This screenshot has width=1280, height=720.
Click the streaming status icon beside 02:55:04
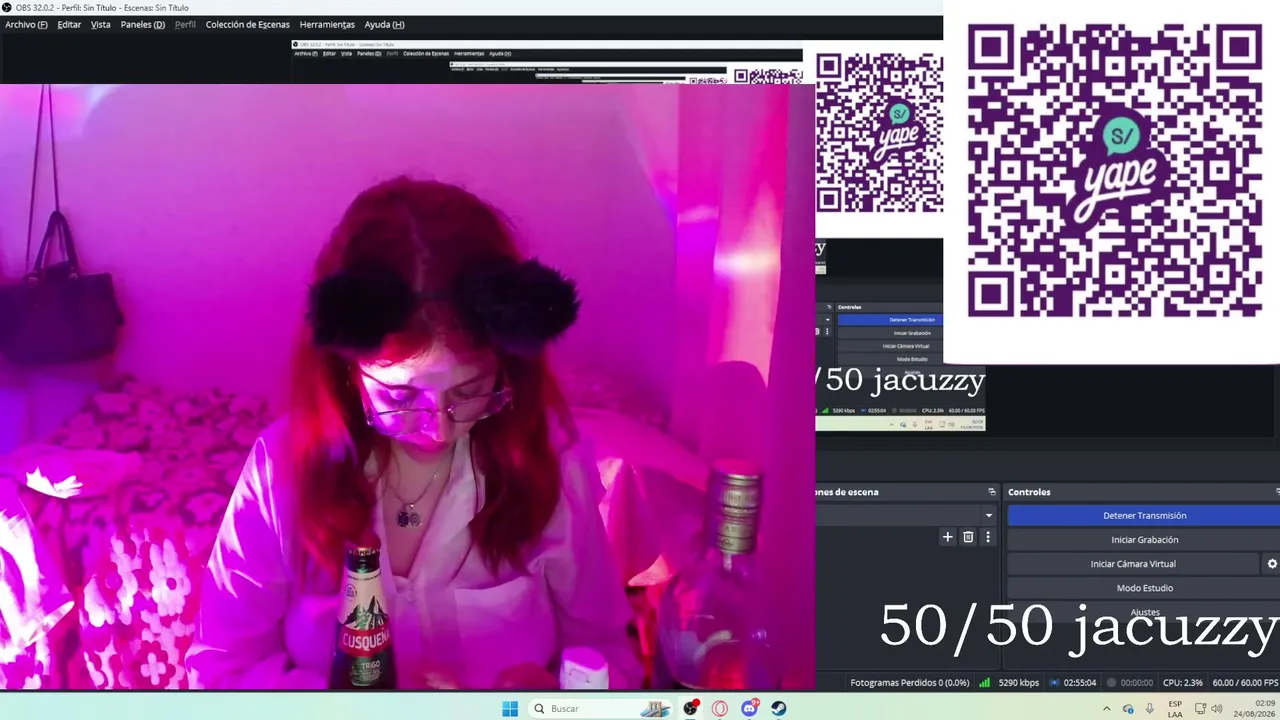[1053, 683]
